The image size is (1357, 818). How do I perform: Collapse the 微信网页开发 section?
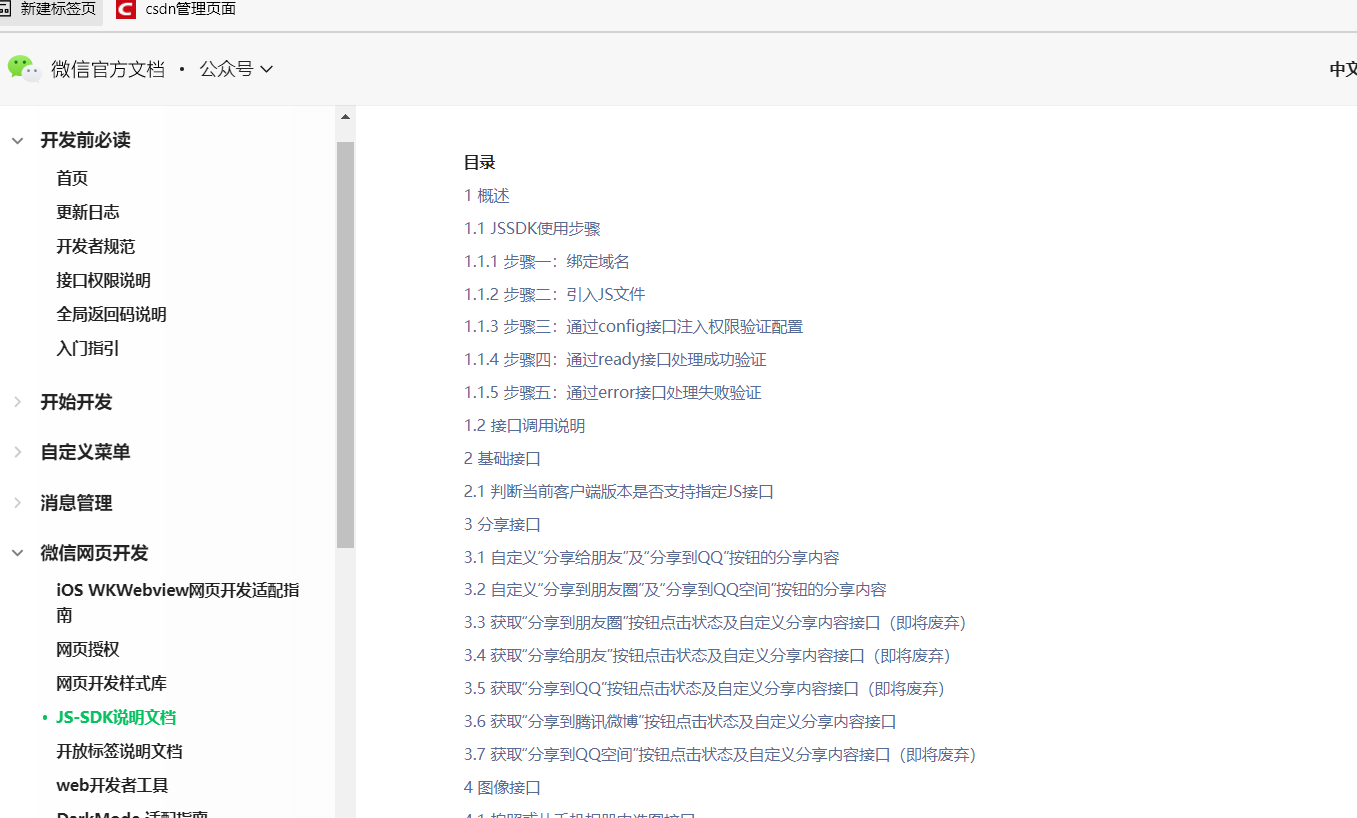[x=17, y=553]
